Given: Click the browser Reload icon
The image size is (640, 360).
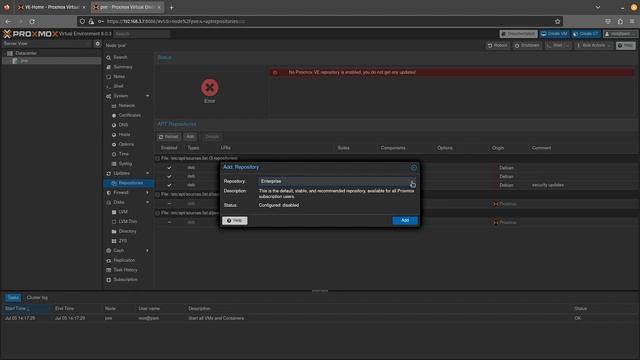Looking at the screenshot, I should click(x=32, y=21).
